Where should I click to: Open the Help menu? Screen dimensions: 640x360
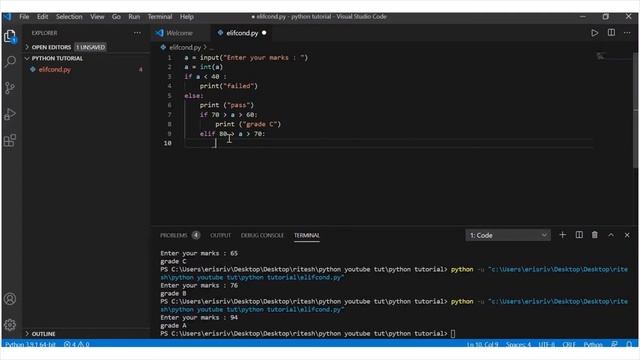point(187,17)
